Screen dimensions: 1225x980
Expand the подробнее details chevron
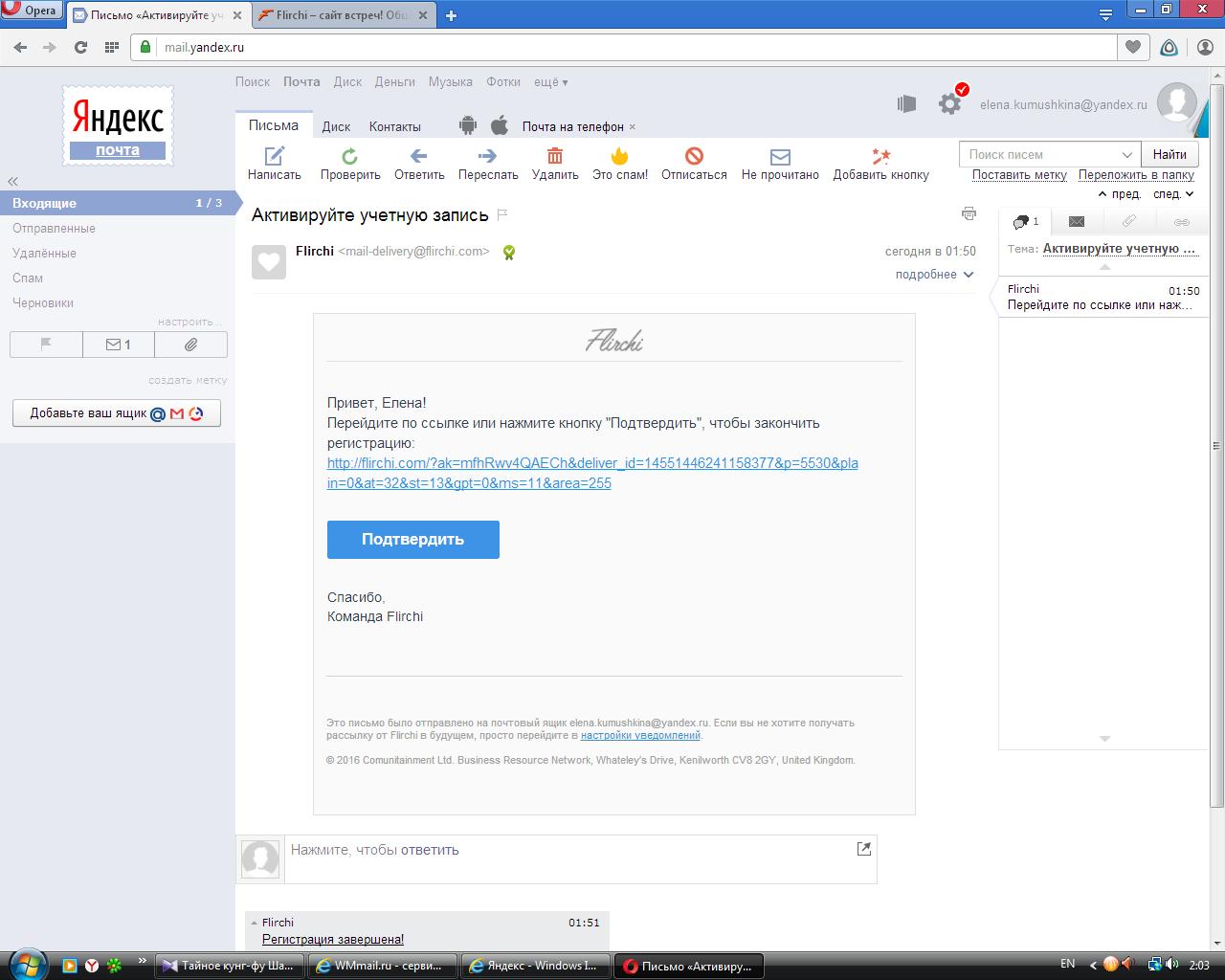click(x=969, y=275)
